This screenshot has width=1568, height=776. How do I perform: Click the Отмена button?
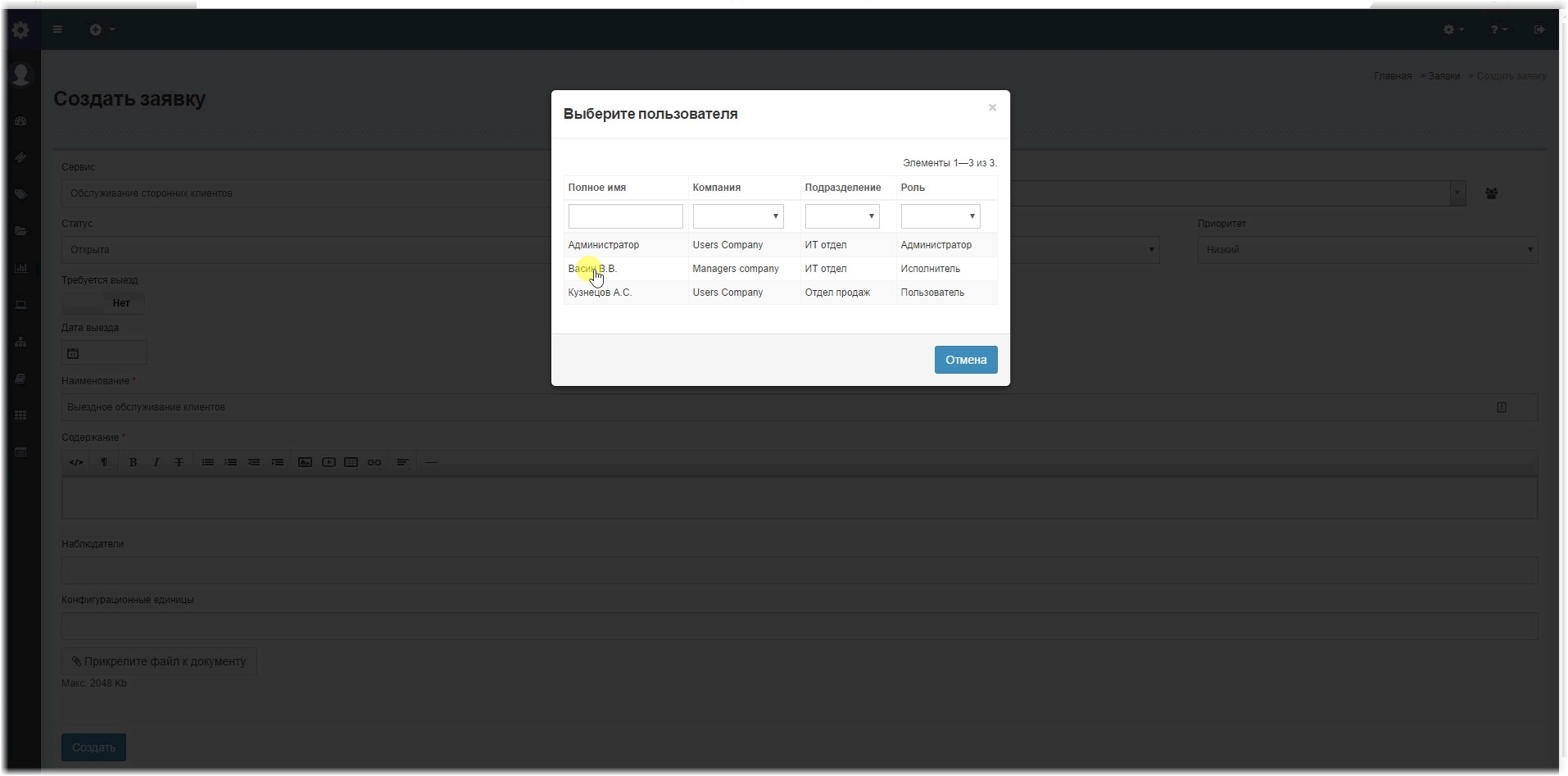[x=966, y=360]
